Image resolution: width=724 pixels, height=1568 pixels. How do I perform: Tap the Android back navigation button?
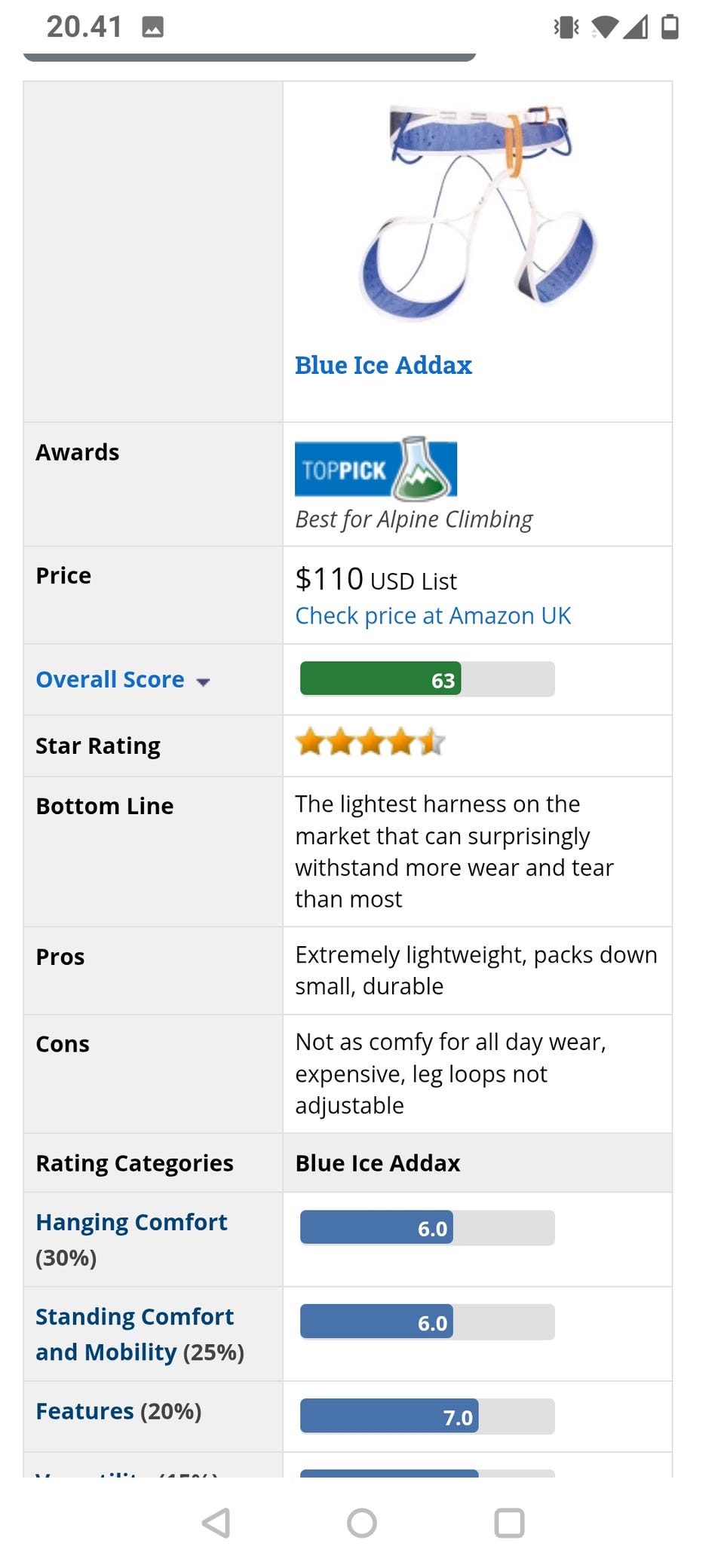pyautogui.click(x=216, y=1522)
